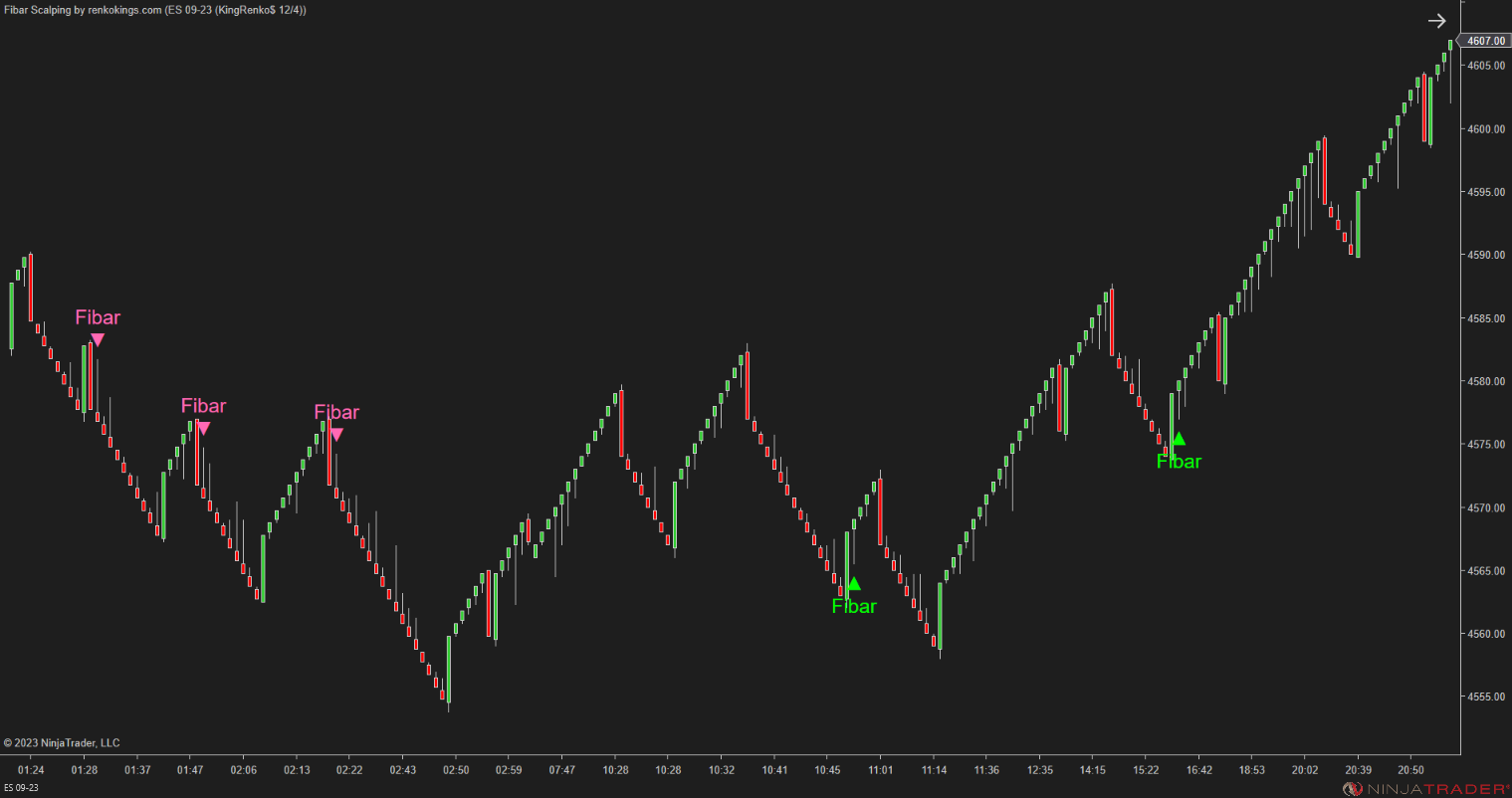Select the pink Fibar sell arrow near 01:28

pyautogui.click(x=97, y=339)
